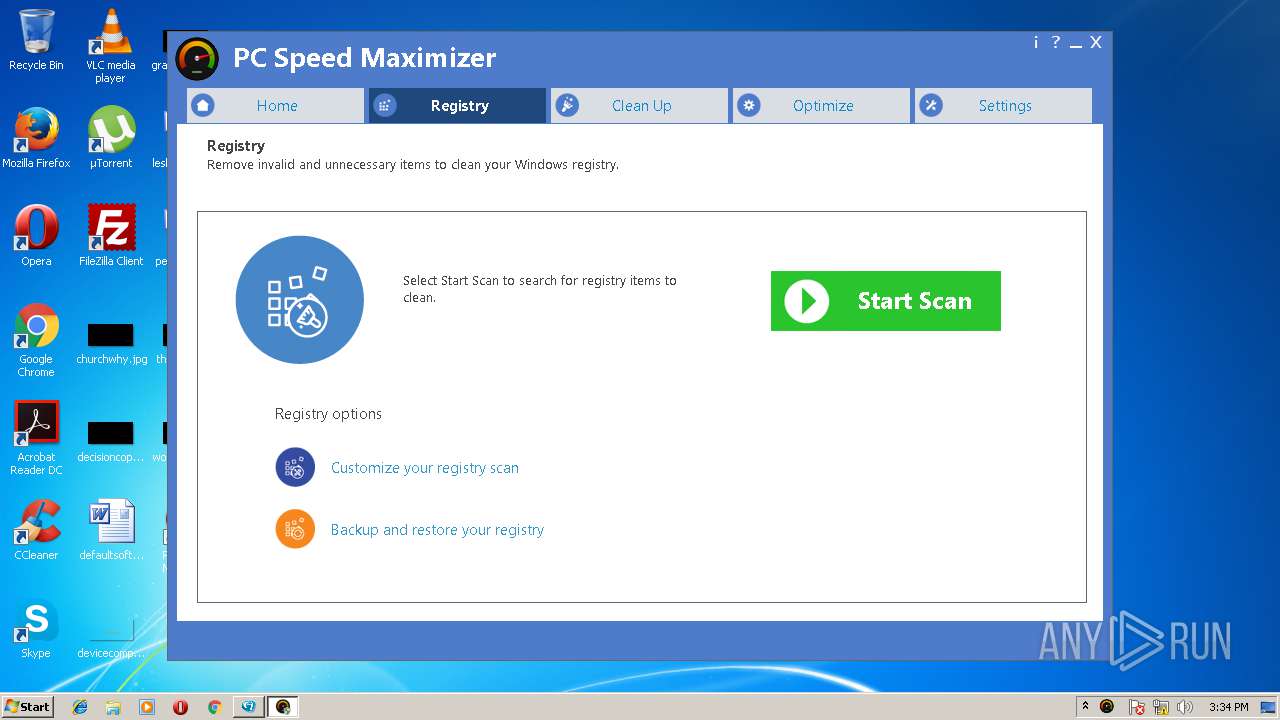Screen dimensions: 1280x720
Task: Launch Google Chrome desktop shortcut
Action: [x=36, y=340]
